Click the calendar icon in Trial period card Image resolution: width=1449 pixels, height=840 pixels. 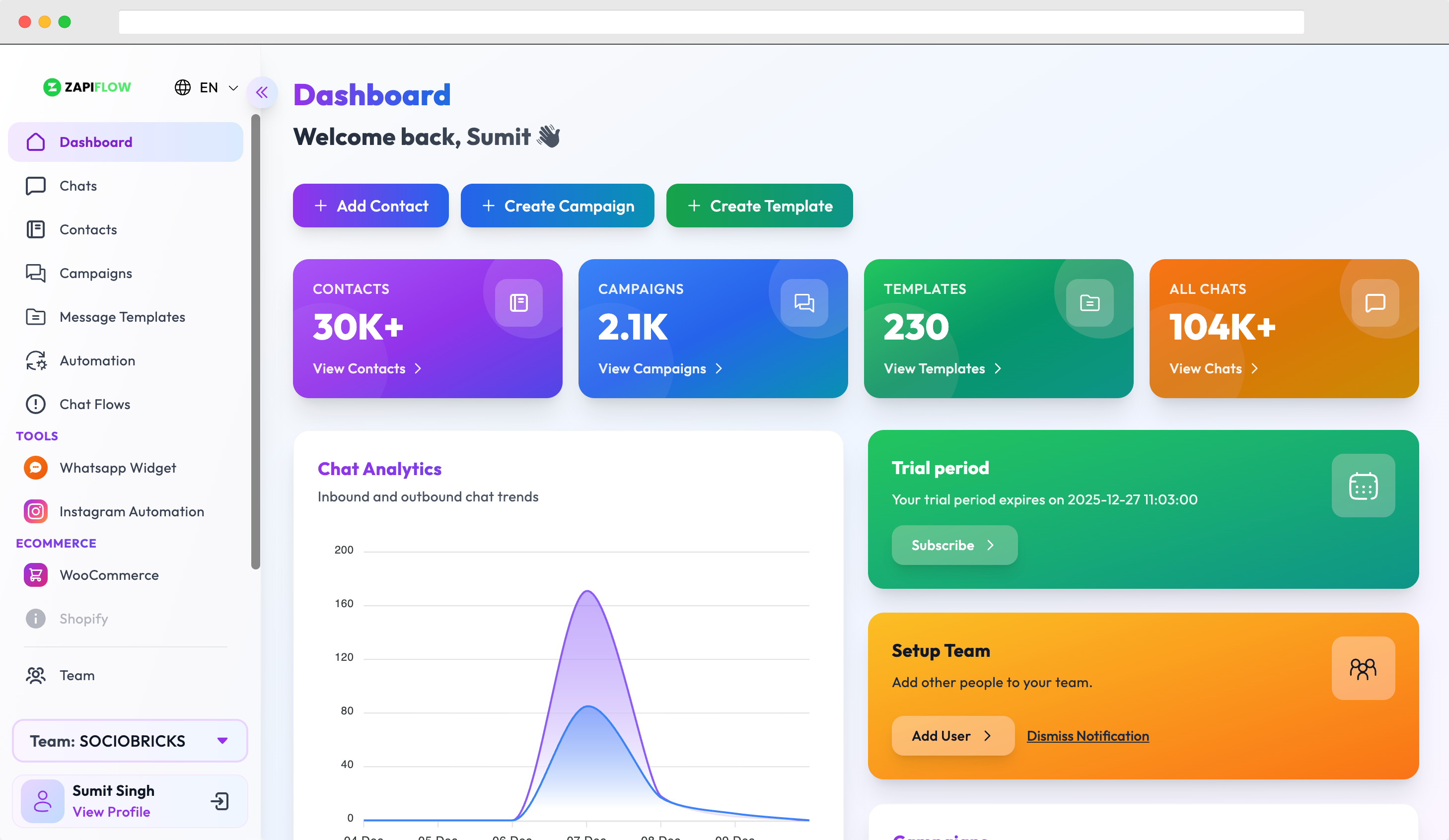pos(1363,486)
